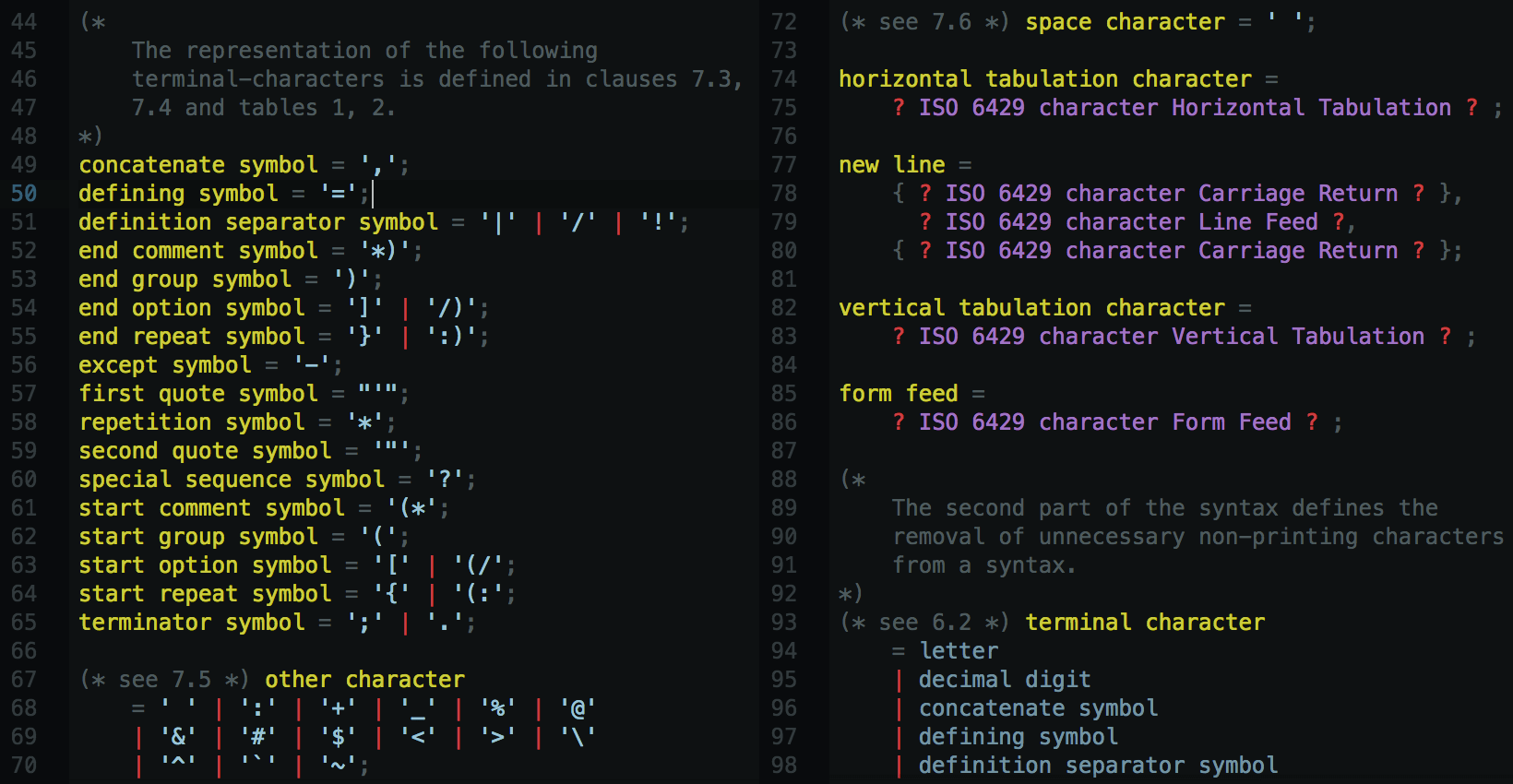
Task: Click 'other character' on line 67
Action: 364,679
